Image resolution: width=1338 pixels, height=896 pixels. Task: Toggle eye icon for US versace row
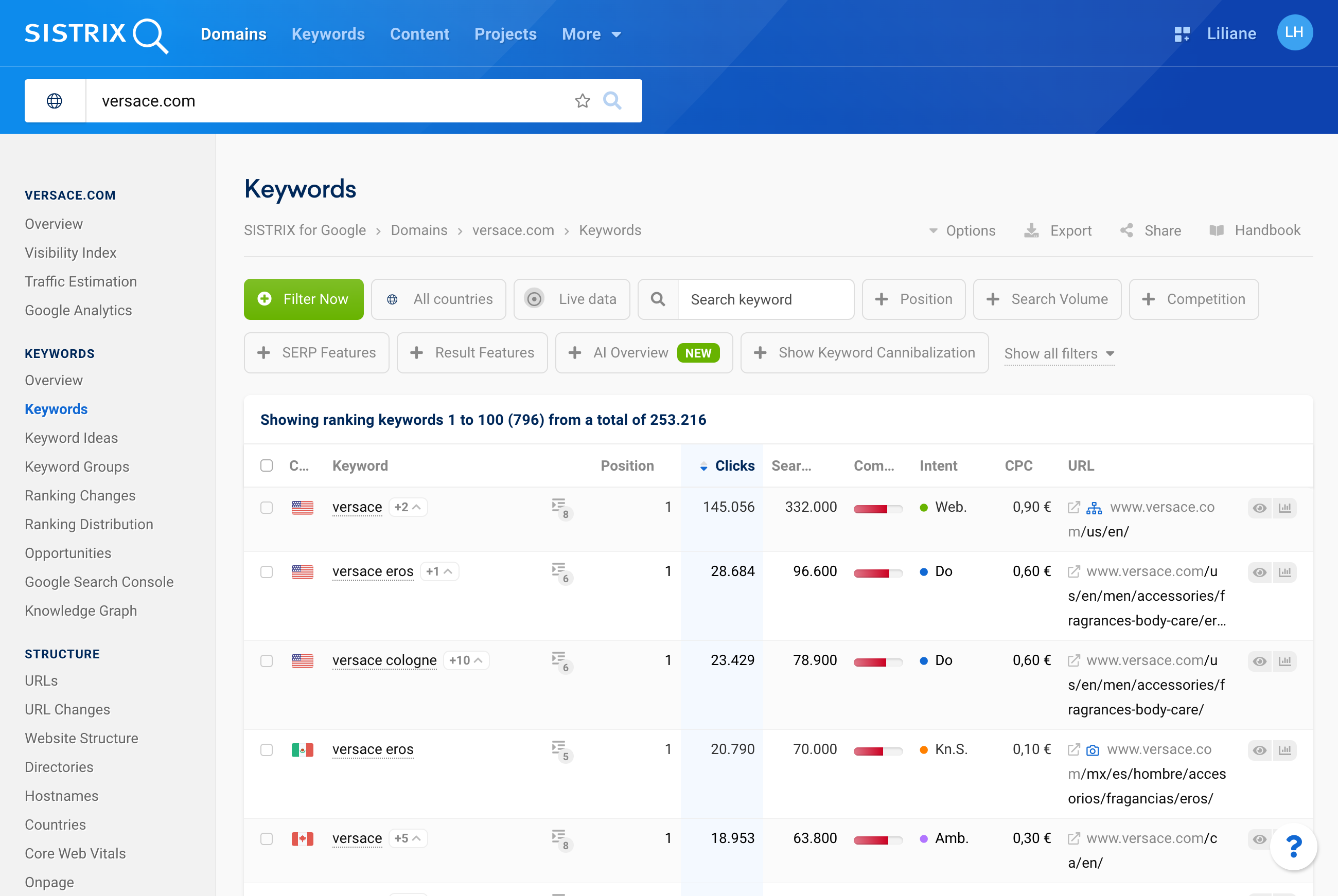1260,508
